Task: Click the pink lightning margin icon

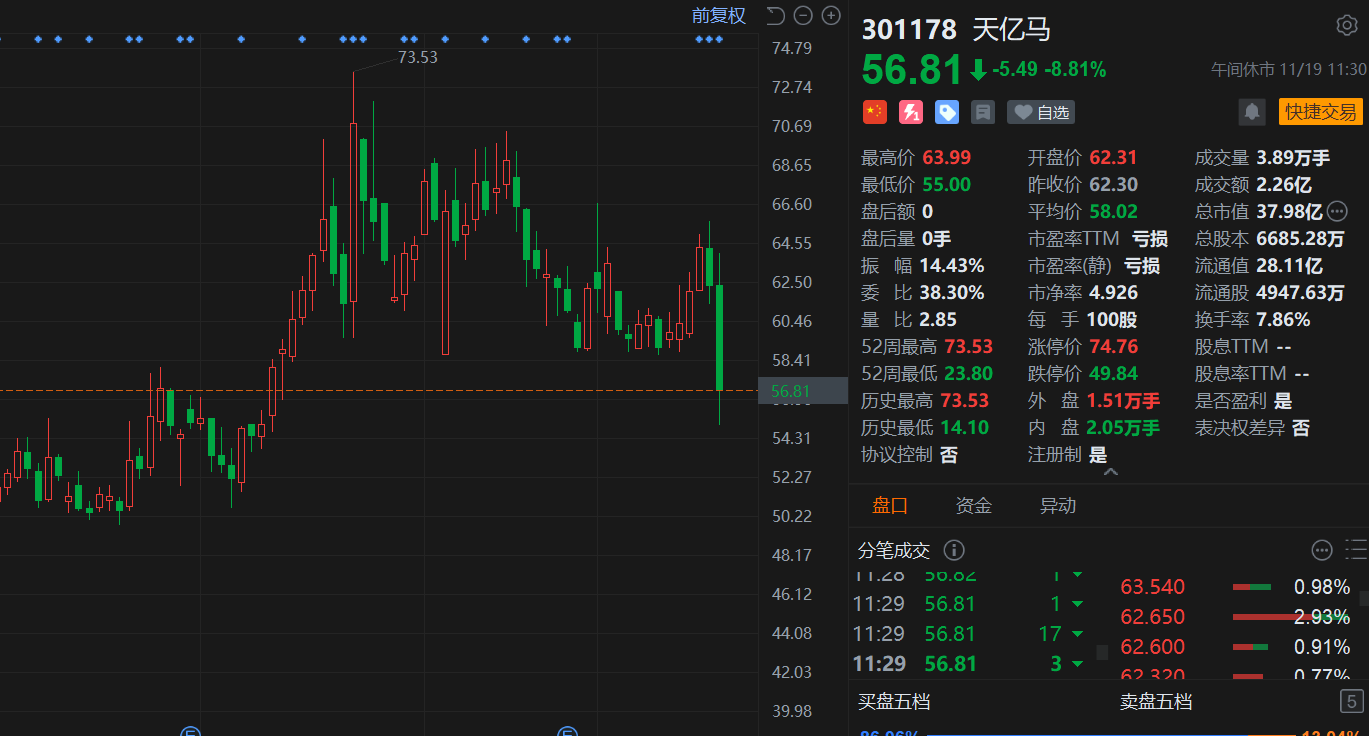Action: [911, 112]
